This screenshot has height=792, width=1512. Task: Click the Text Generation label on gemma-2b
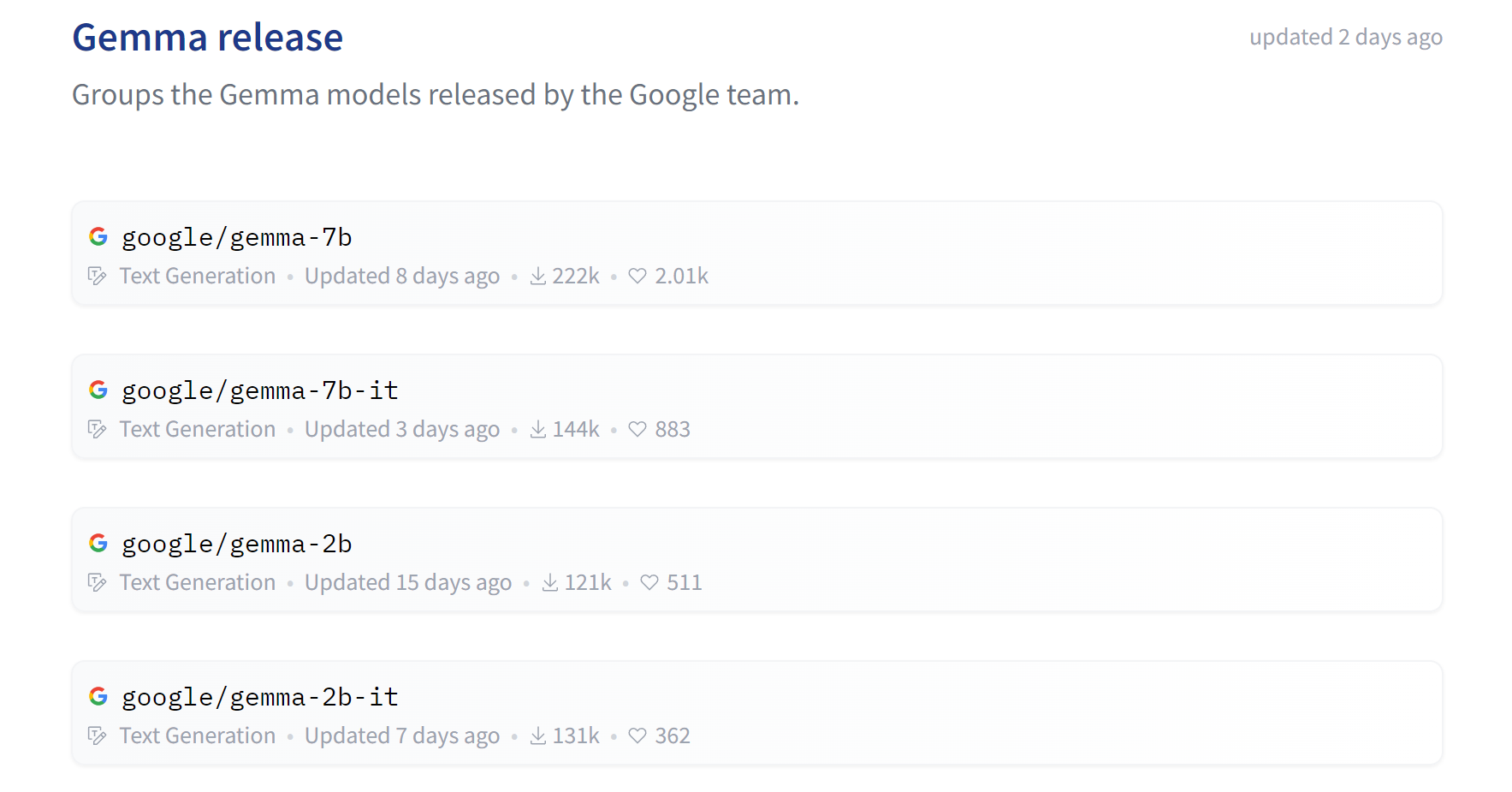point(198,582)
